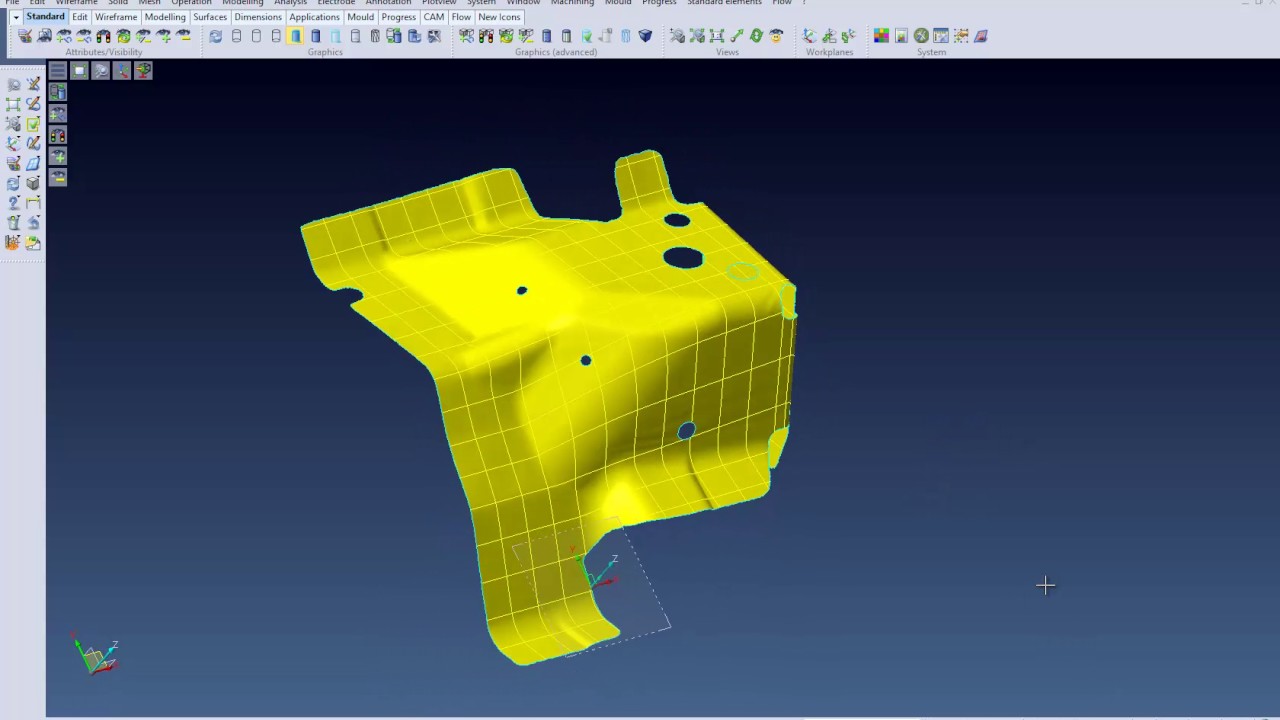Click the eye with green plus show icon in viewport
Viewport: 1280px width, 720px height.
tap(57, 156)
